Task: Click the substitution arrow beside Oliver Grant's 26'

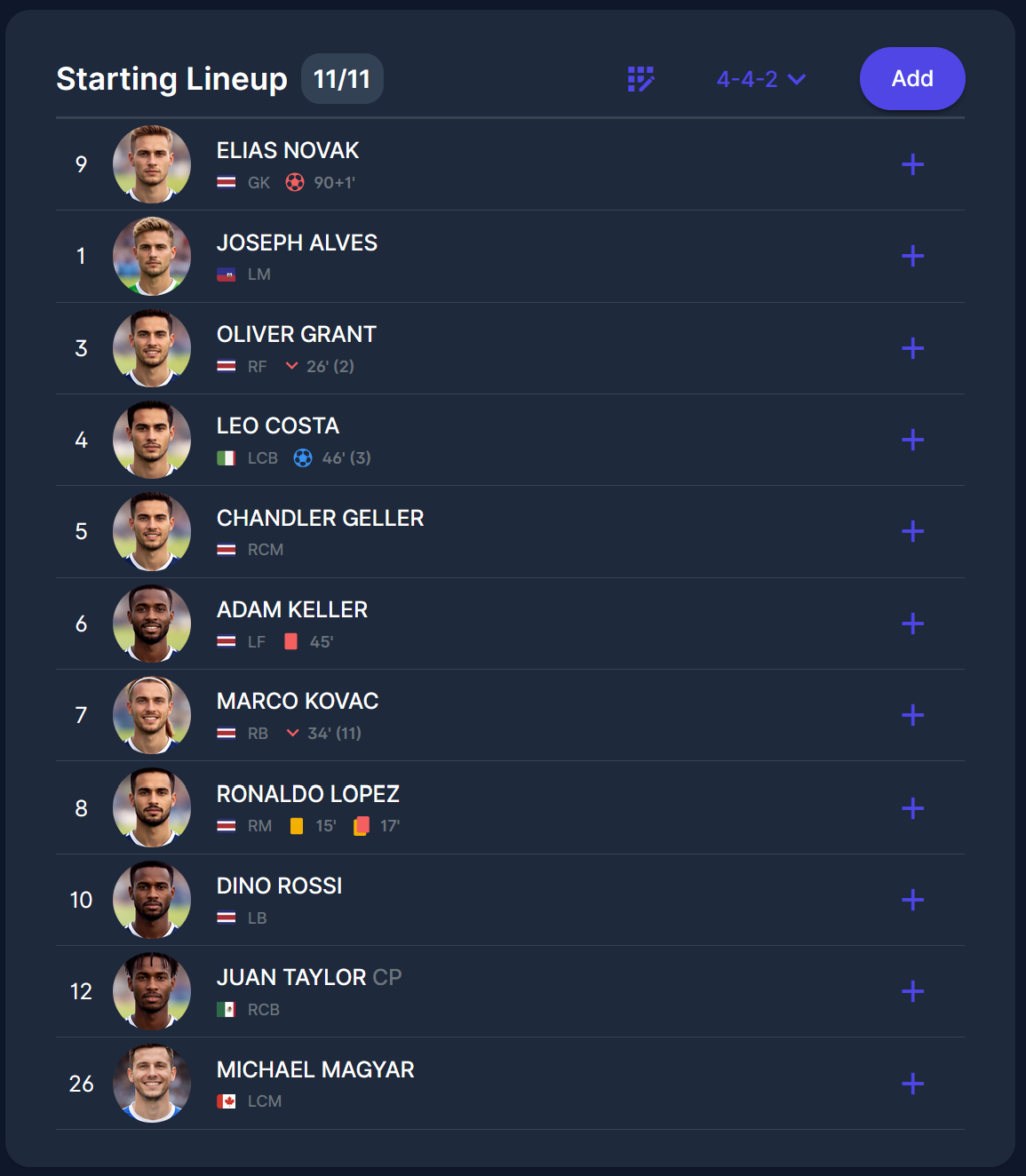Action: [x=291, y=366]
